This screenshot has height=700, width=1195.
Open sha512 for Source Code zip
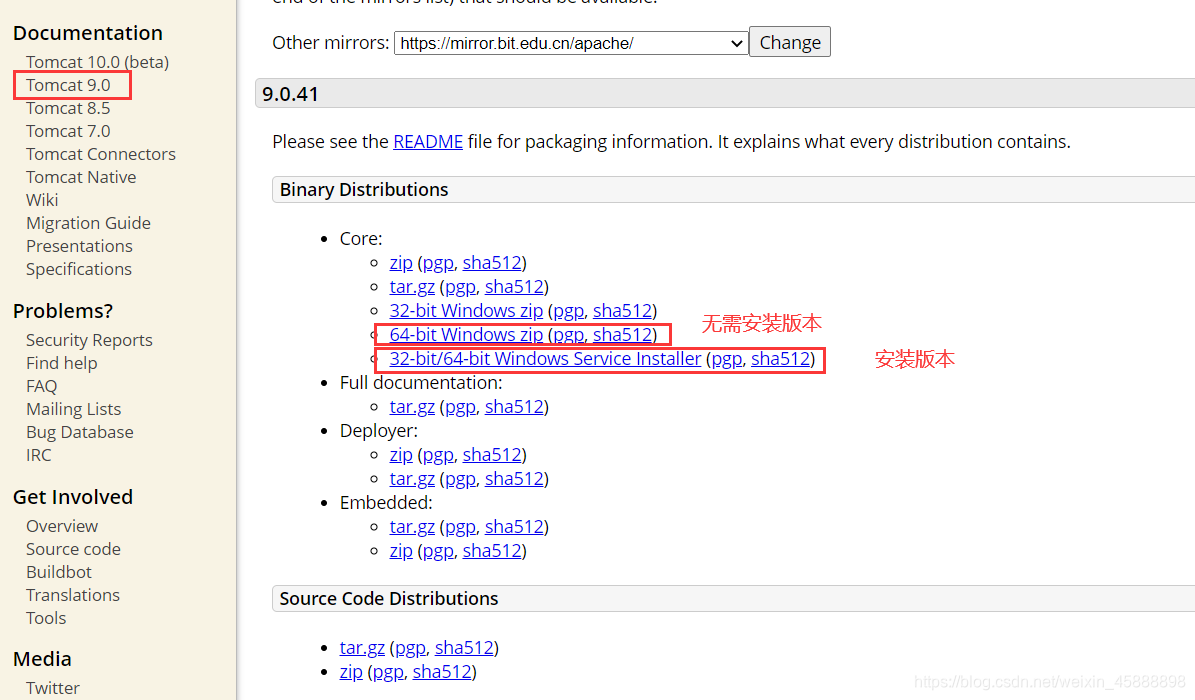point(442,672)
